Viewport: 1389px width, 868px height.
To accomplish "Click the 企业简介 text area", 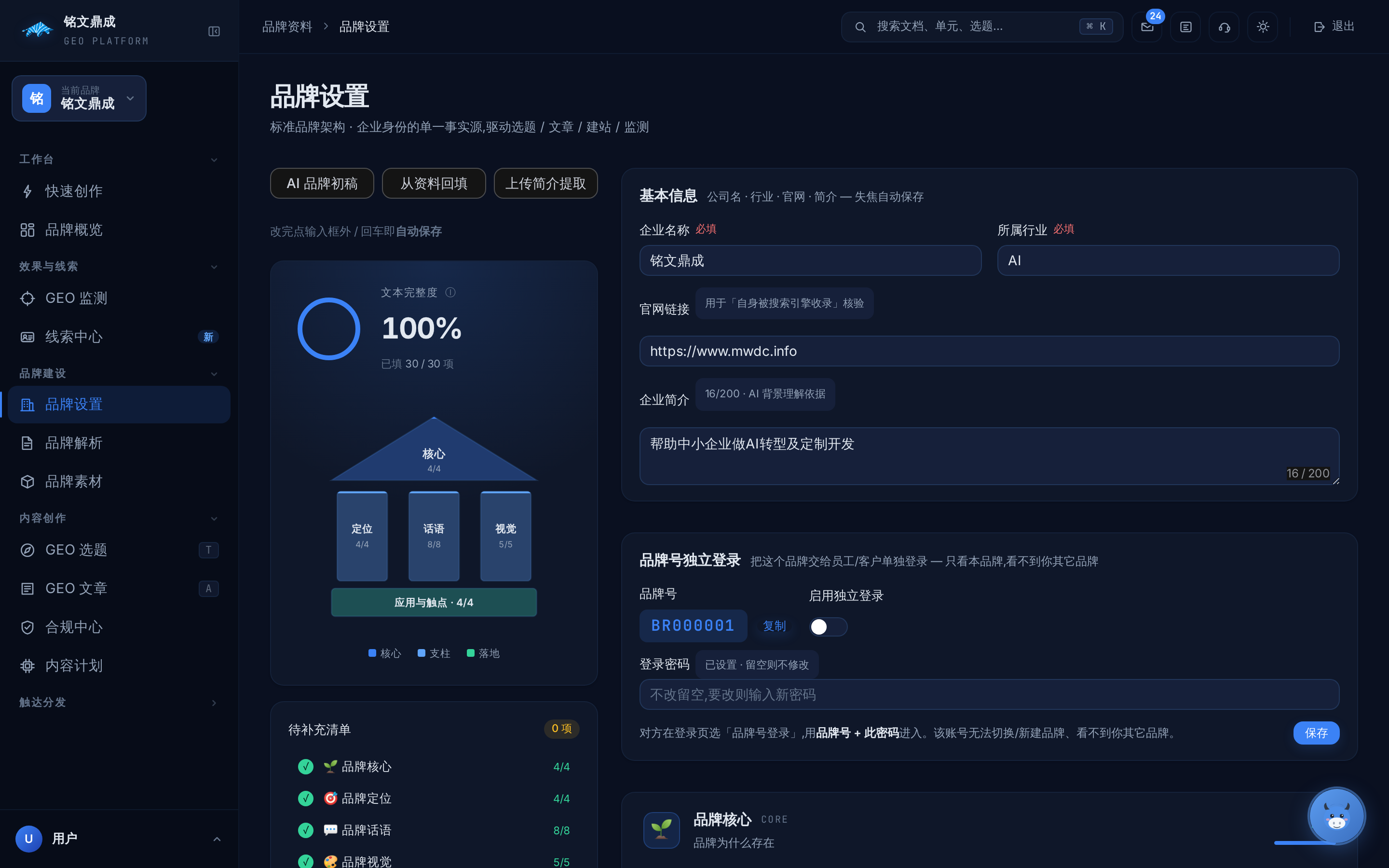I will (x=989, y=456).
